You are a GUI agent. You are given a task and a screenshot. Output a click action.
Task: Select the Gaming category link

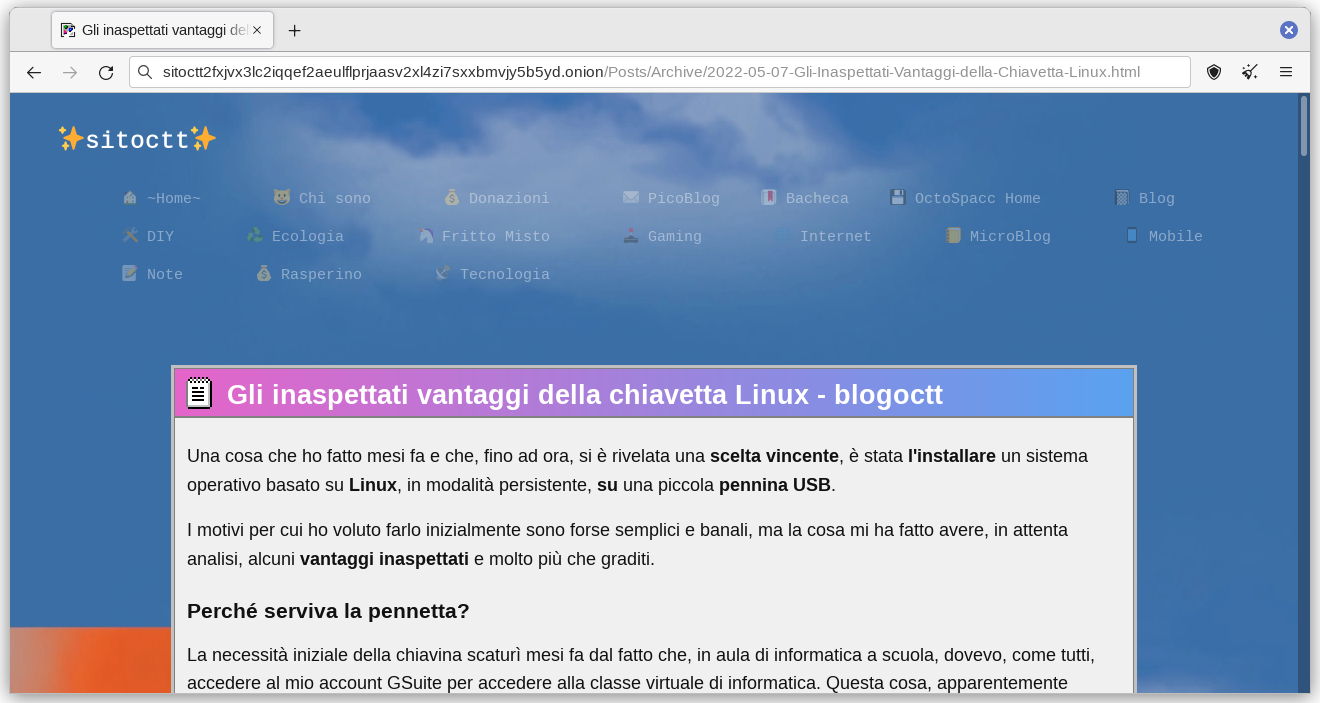674,236
